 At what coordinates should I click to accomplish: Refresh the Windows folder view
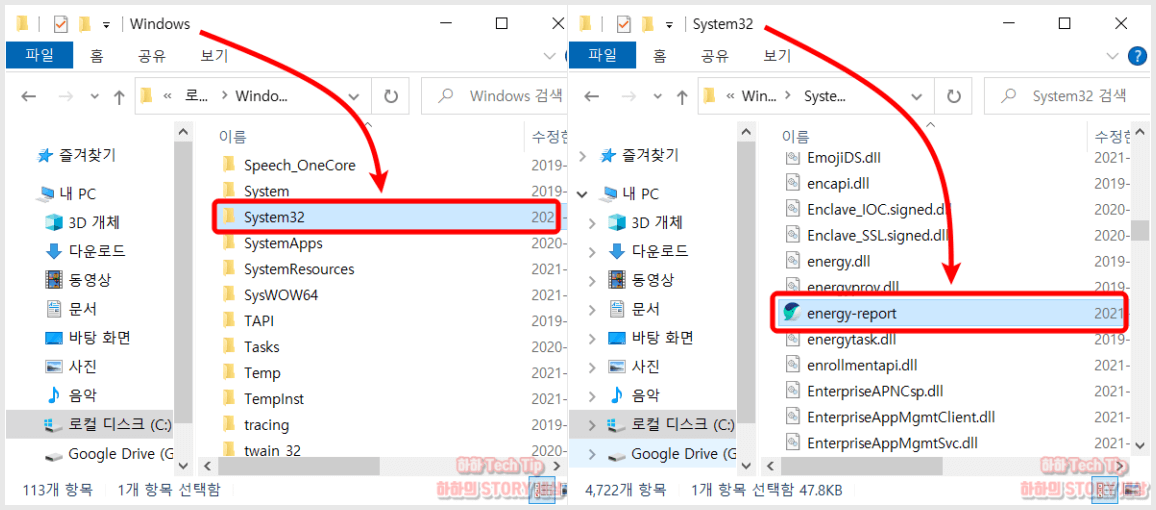coord(391,96)
